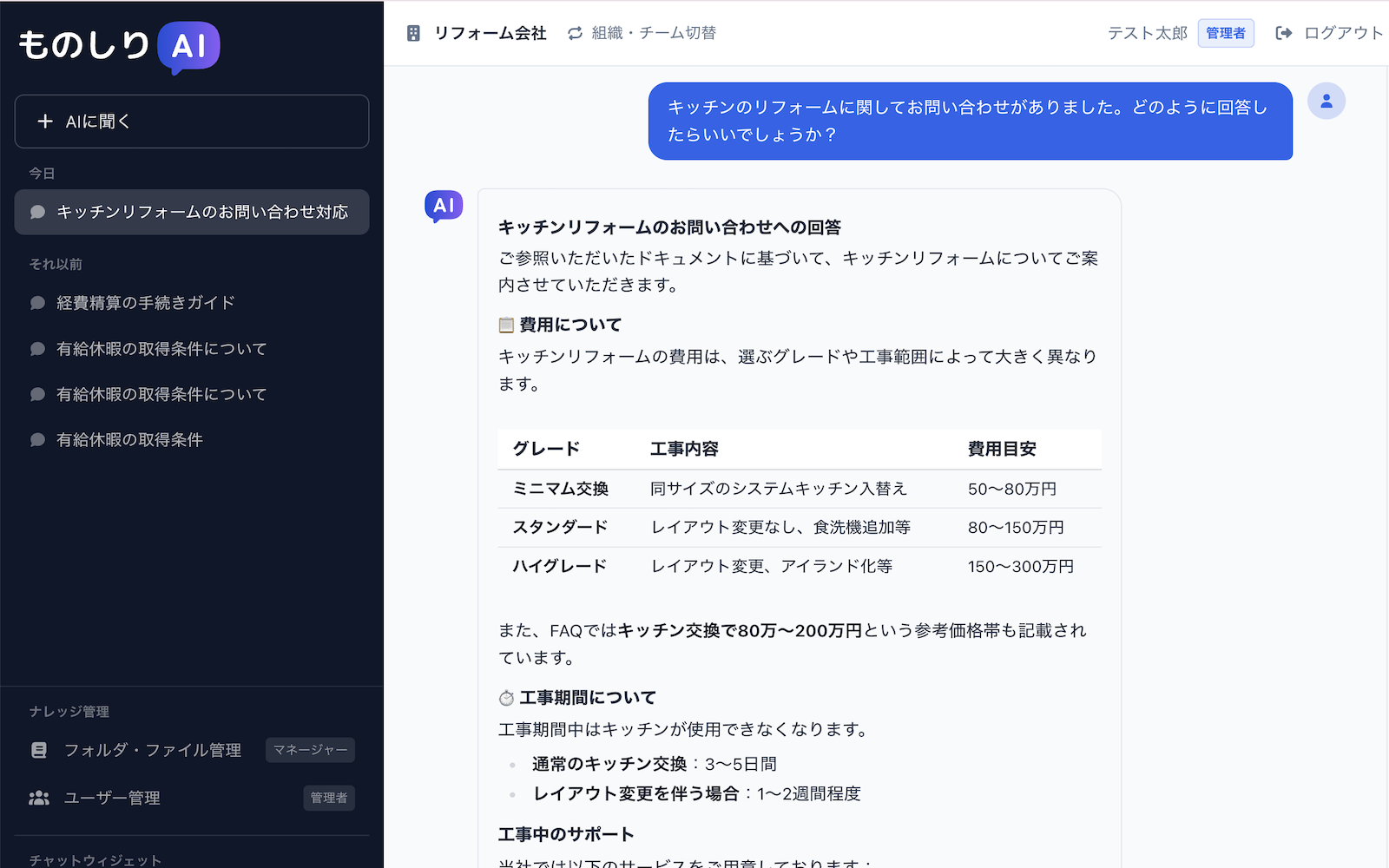
Task: Click the user avatar next to the question bubble
Action: 1326,101
